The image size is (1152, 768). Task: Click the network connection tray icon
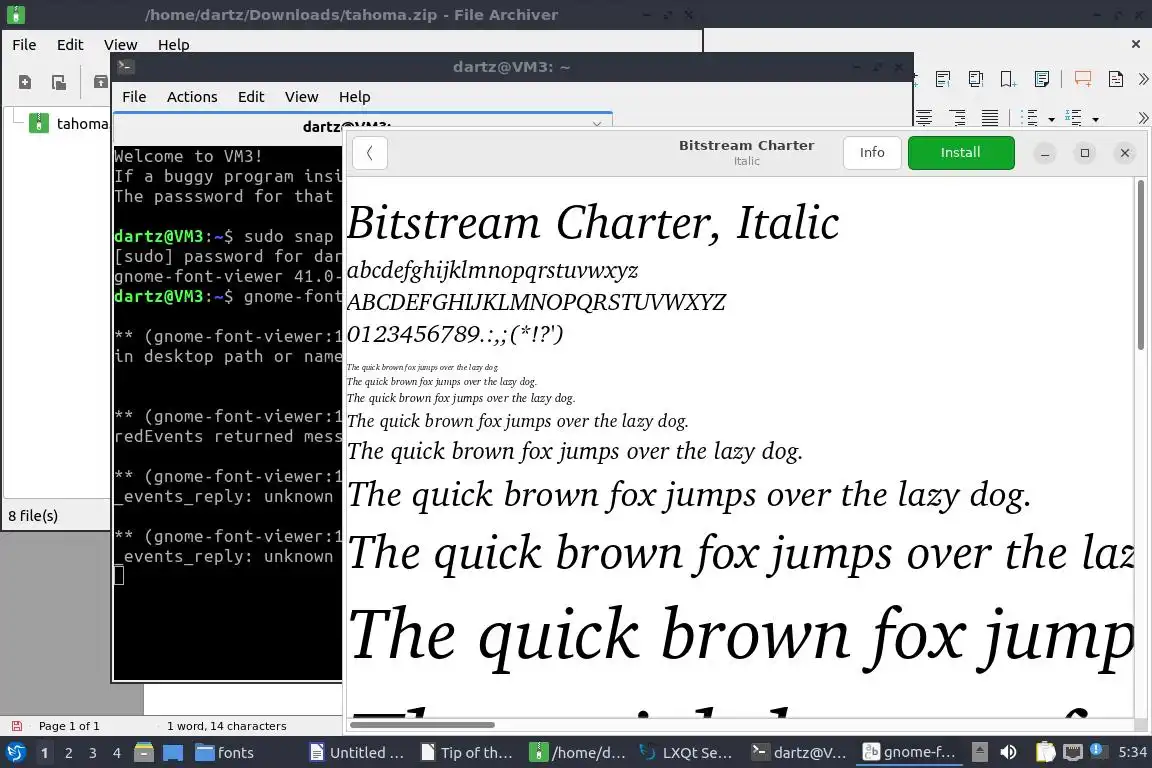coord(1073,752)
